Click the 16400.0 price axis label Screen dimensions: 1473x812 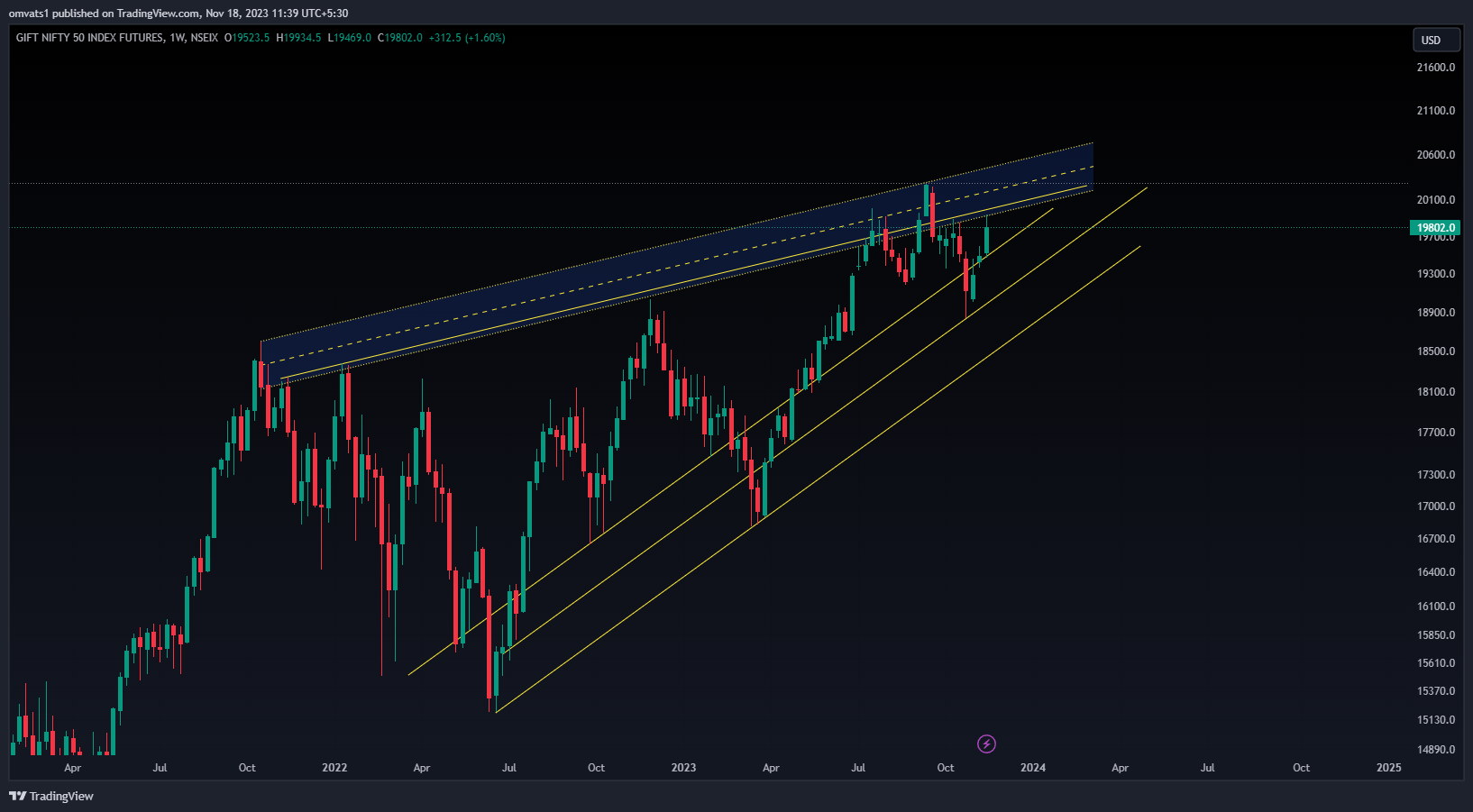coord(1436,572)
